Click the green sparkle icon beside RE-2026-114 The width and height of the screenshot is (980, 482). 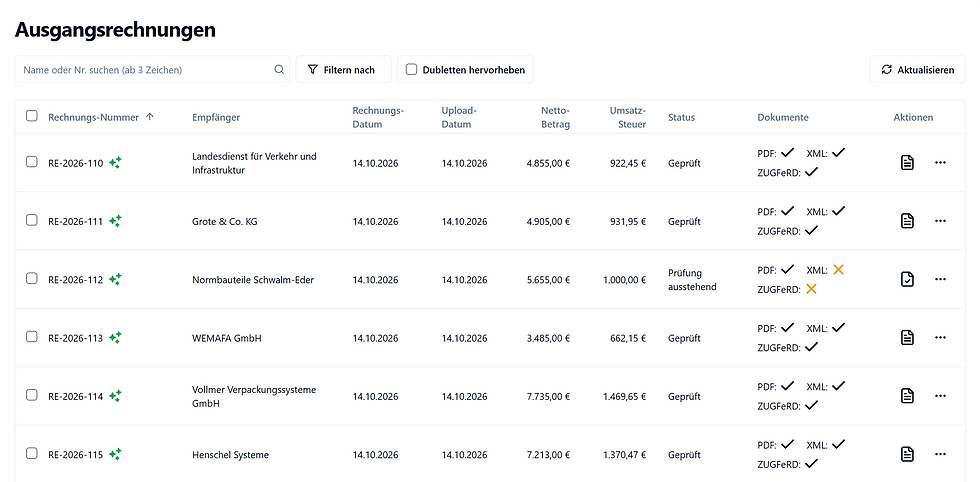[115, 396]
